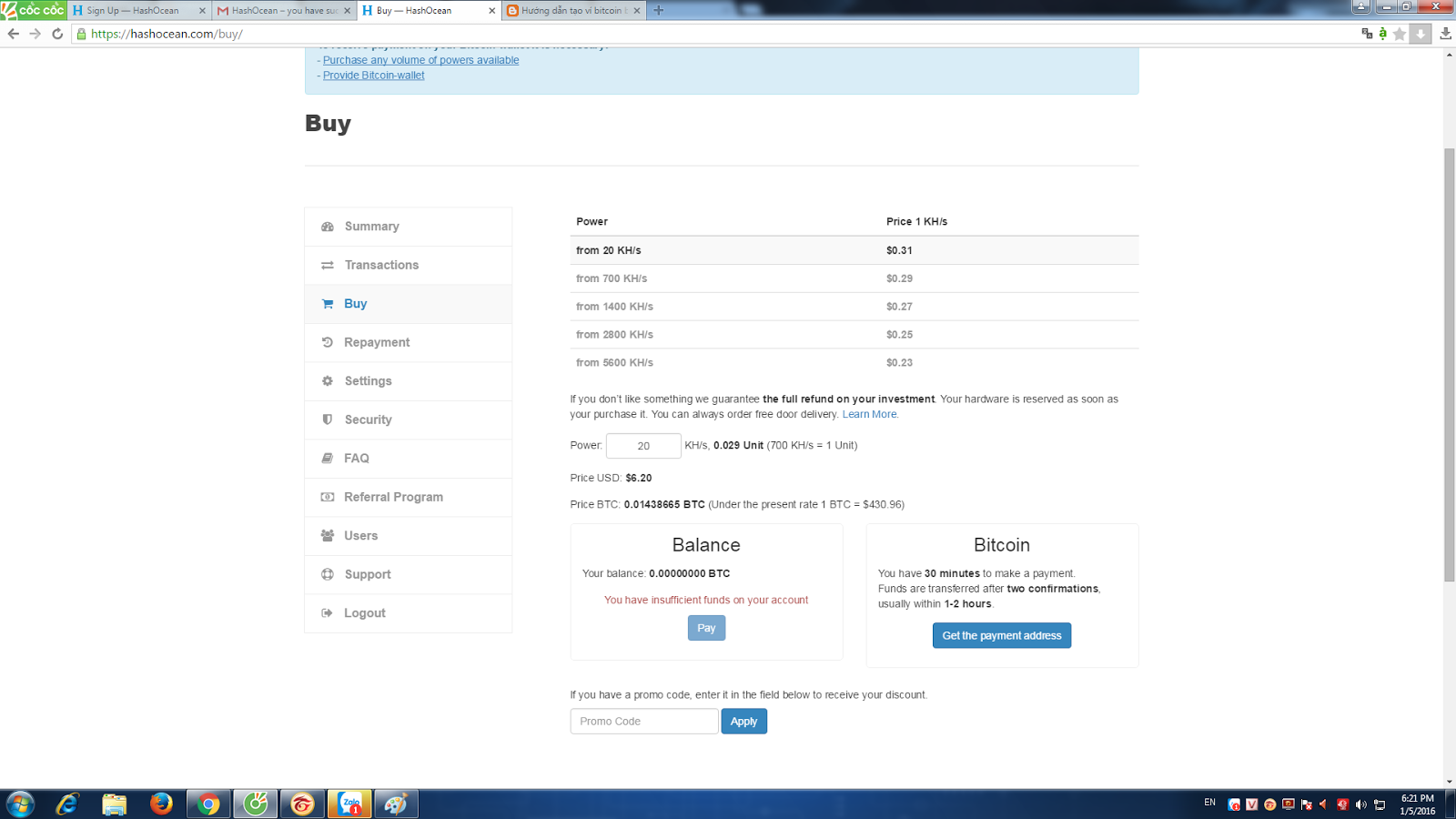The image size is (1456, 819).
Task: Open Zalo from the taskbar
Action: [349, 804]
